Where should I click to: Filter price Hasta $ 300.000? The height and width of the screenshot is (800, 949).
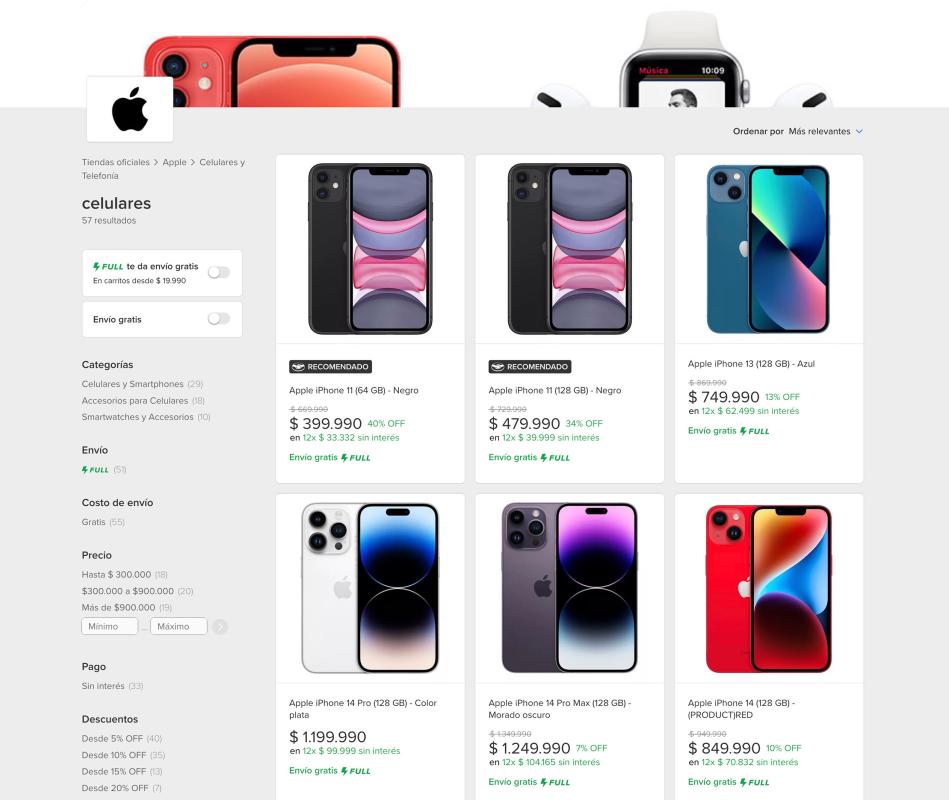click(x=116, y=574)
